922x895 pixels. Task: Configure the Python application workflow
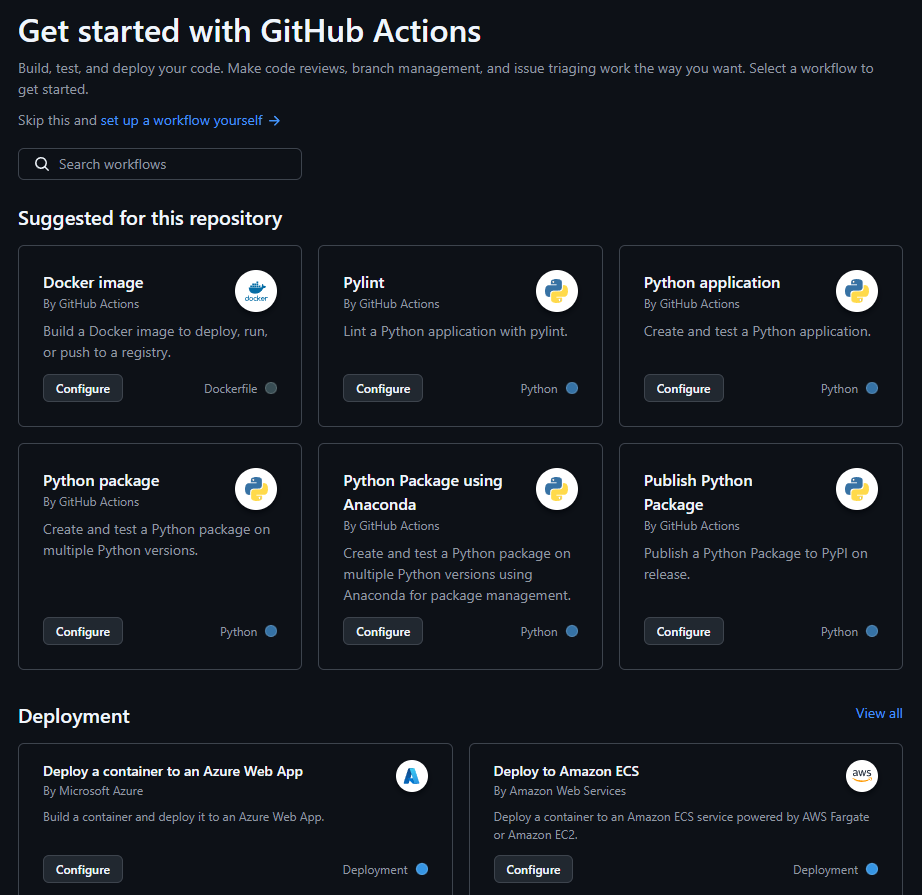pos(683,388)
